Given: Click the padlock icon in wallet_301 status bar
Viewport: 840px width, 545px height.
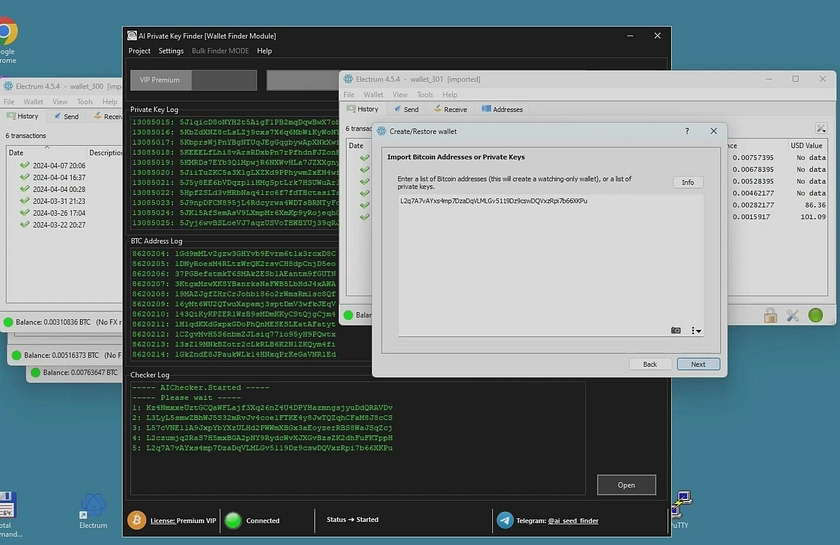Looking at the screenshot, I should pos(770,315).
